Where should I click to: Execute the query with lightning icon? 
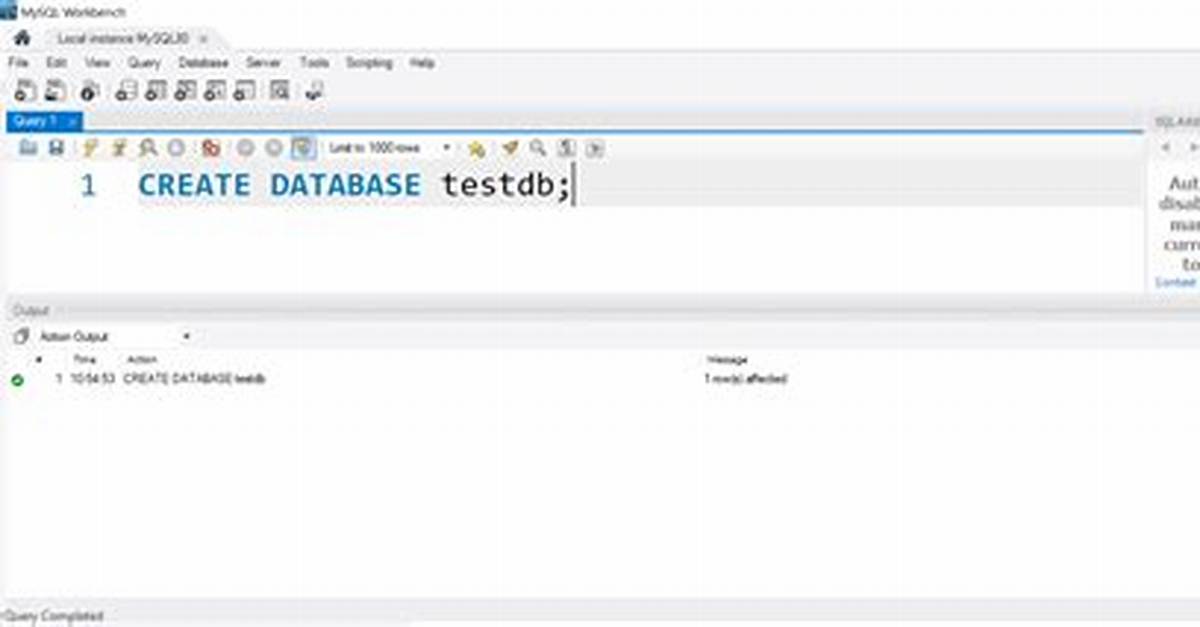[90, 148]
